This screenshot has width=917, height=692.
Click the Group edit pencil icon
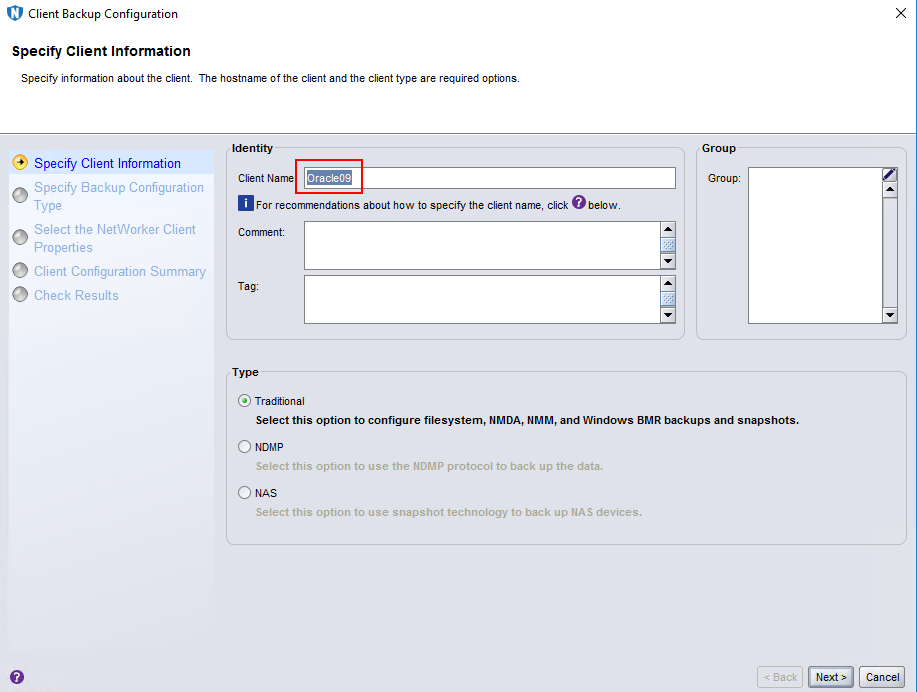click(889, 174)
